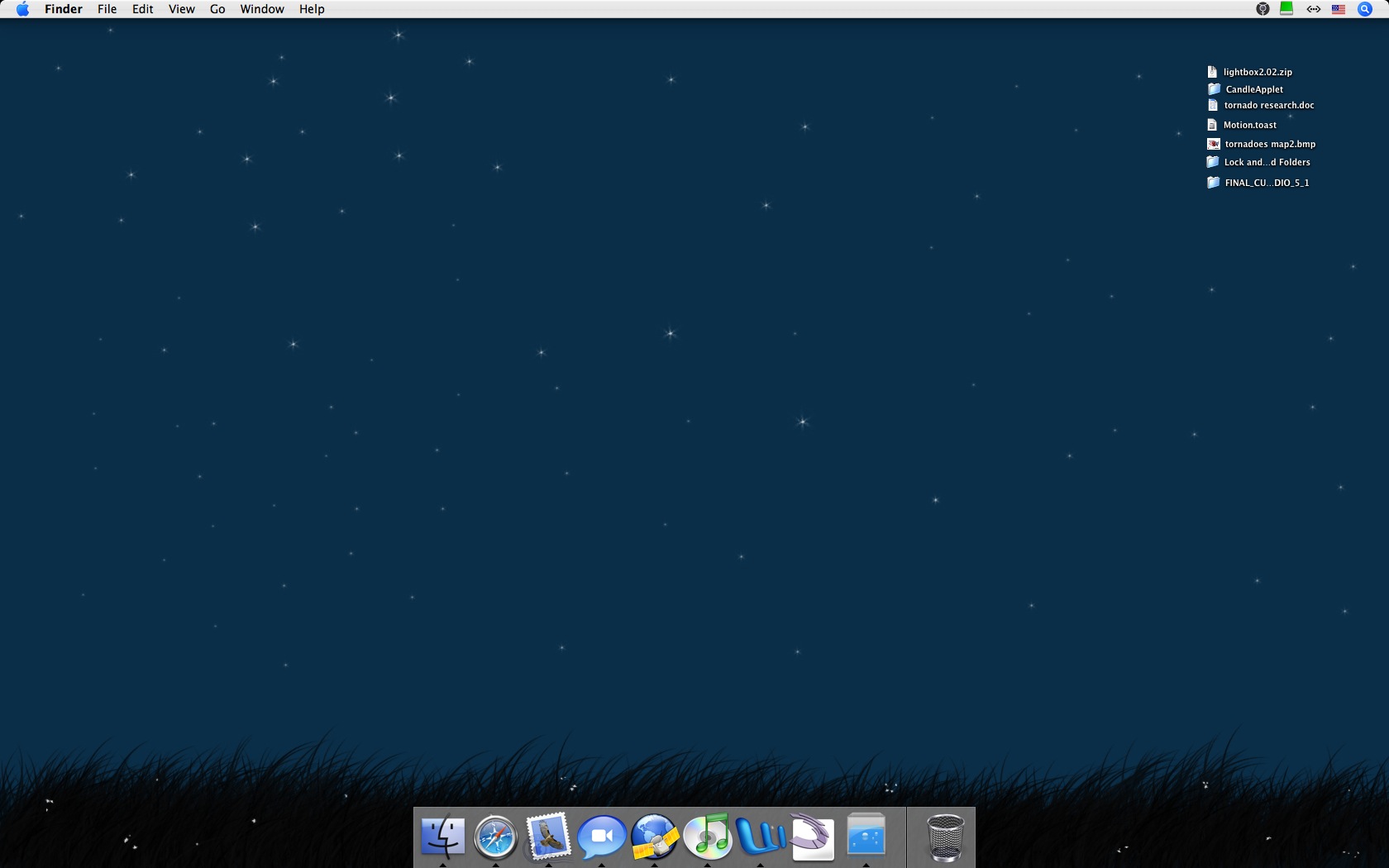
Task: Open the Trash in the Dock
Action: click(945, 837)
